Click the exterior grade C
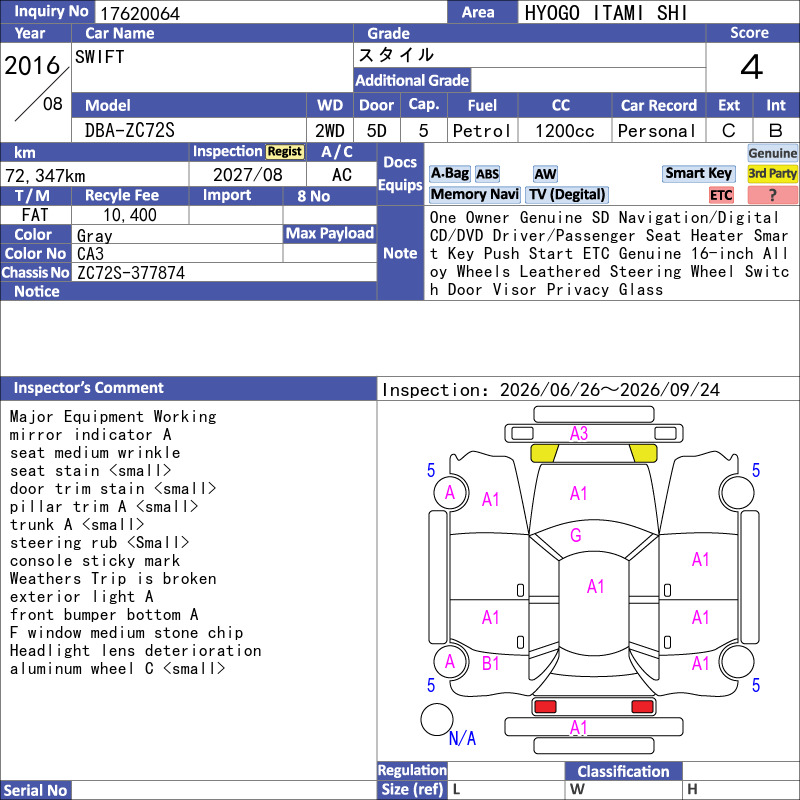The image size is (800, 800). click(x=729, y=131)
